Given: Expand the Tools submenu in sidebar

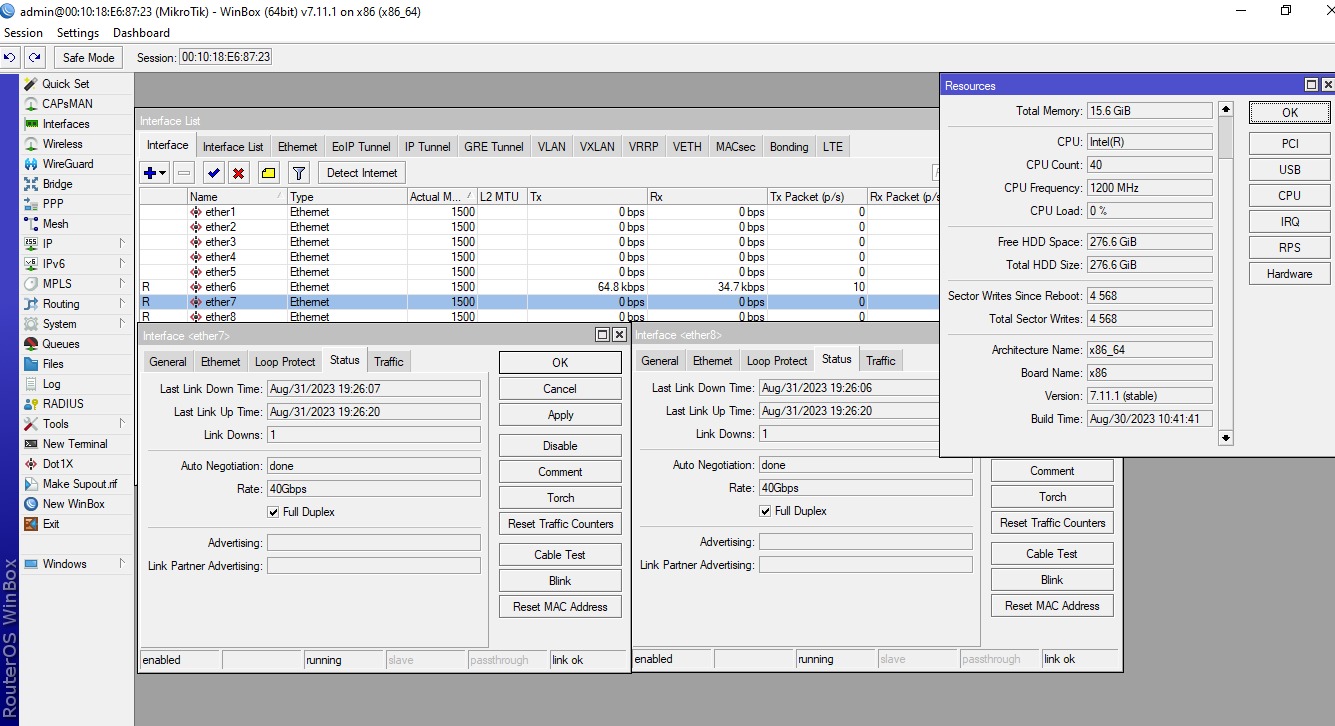Looking at the screenshot, I should click(122, 424).
